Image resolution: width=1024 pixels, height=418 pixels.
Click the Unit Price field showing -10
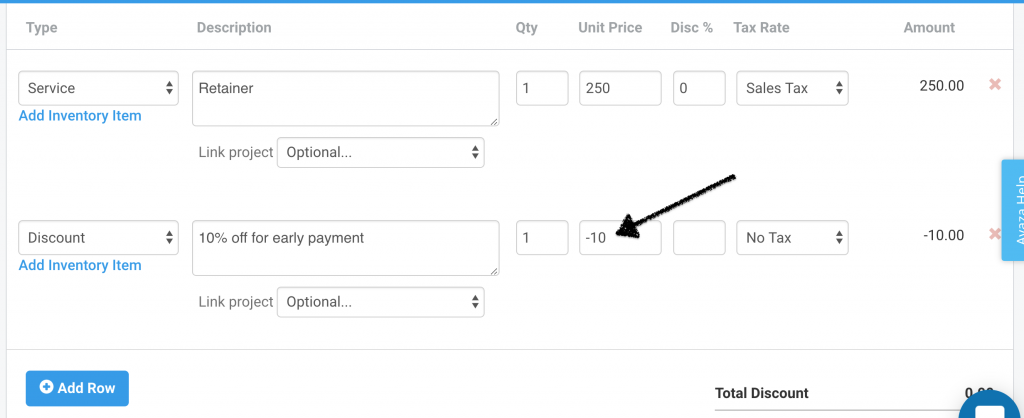click(620, 238)
